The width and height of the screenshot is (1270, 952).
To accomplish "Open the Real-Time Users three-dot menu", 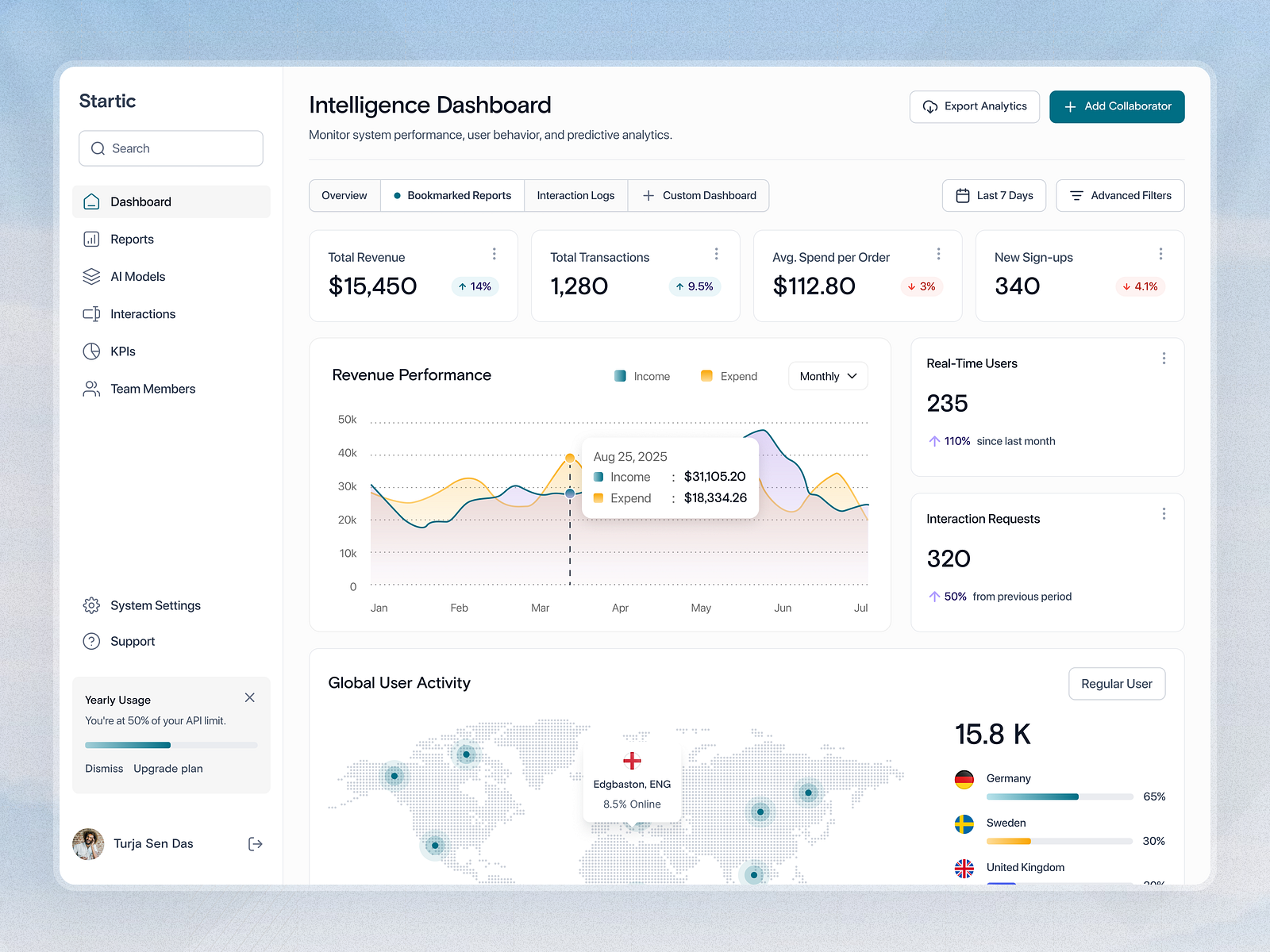I will 1164,359.
